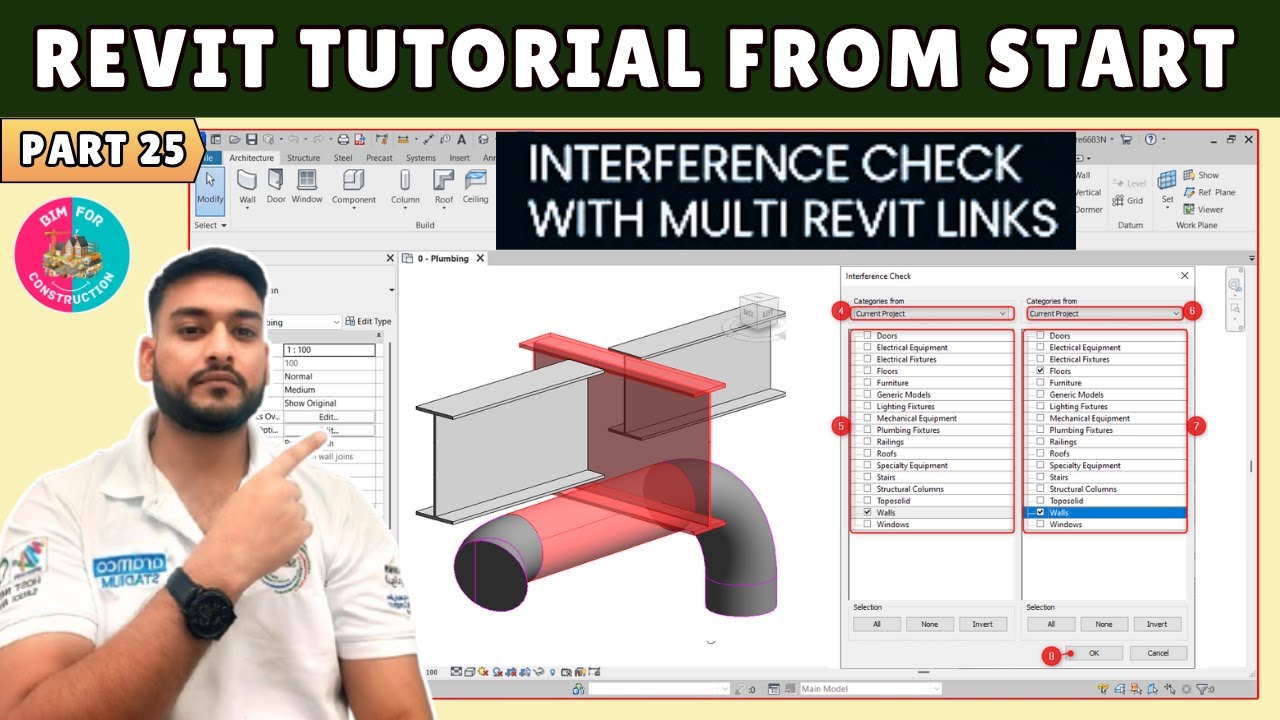
Task: Click the Print icon in quick access toolbar
Action: coord(343,139)
